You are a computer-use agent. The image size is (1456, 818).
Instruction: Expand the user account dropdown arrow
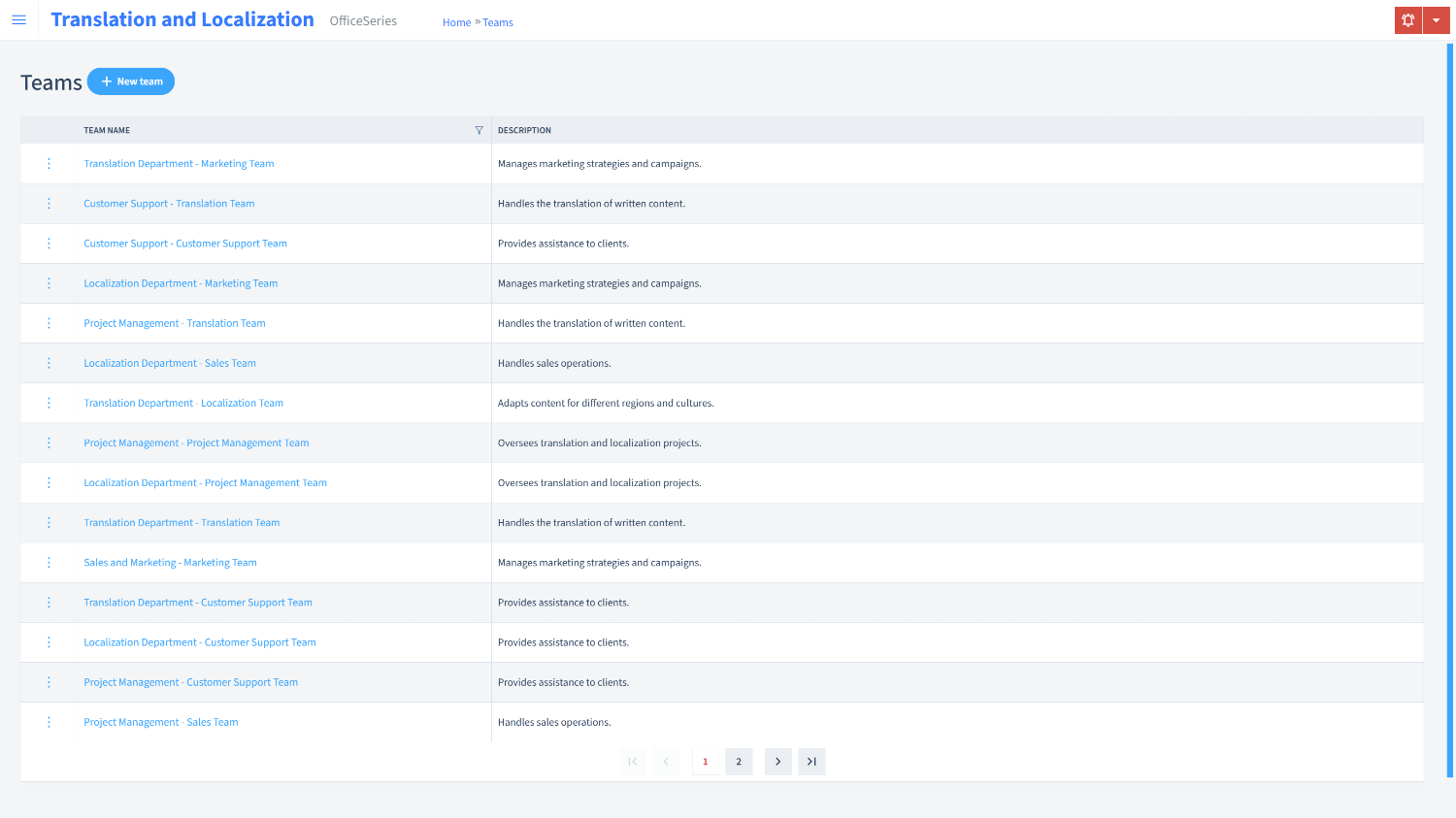tap(1437, 19)
